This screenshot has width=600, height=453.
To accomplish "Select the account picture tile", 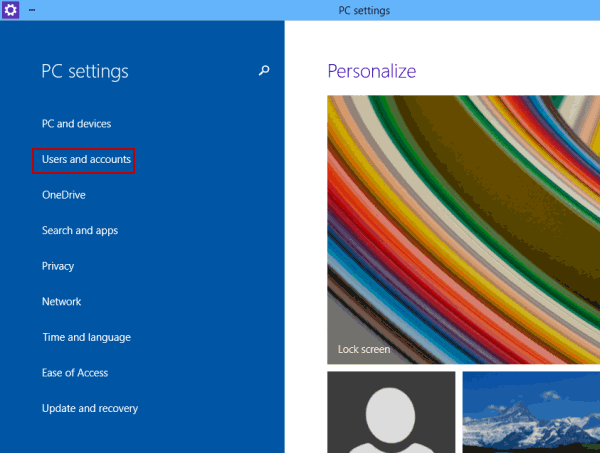I will point(391,412).
